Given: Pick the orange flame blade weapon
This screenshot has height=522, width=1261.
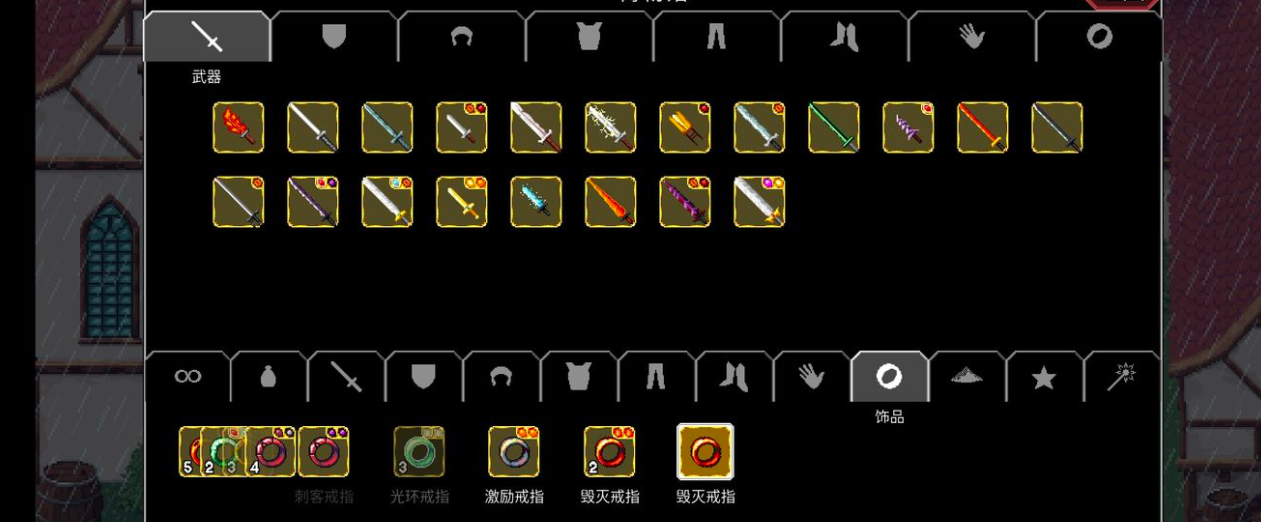Looking at the screenshot, I should 610,202.
